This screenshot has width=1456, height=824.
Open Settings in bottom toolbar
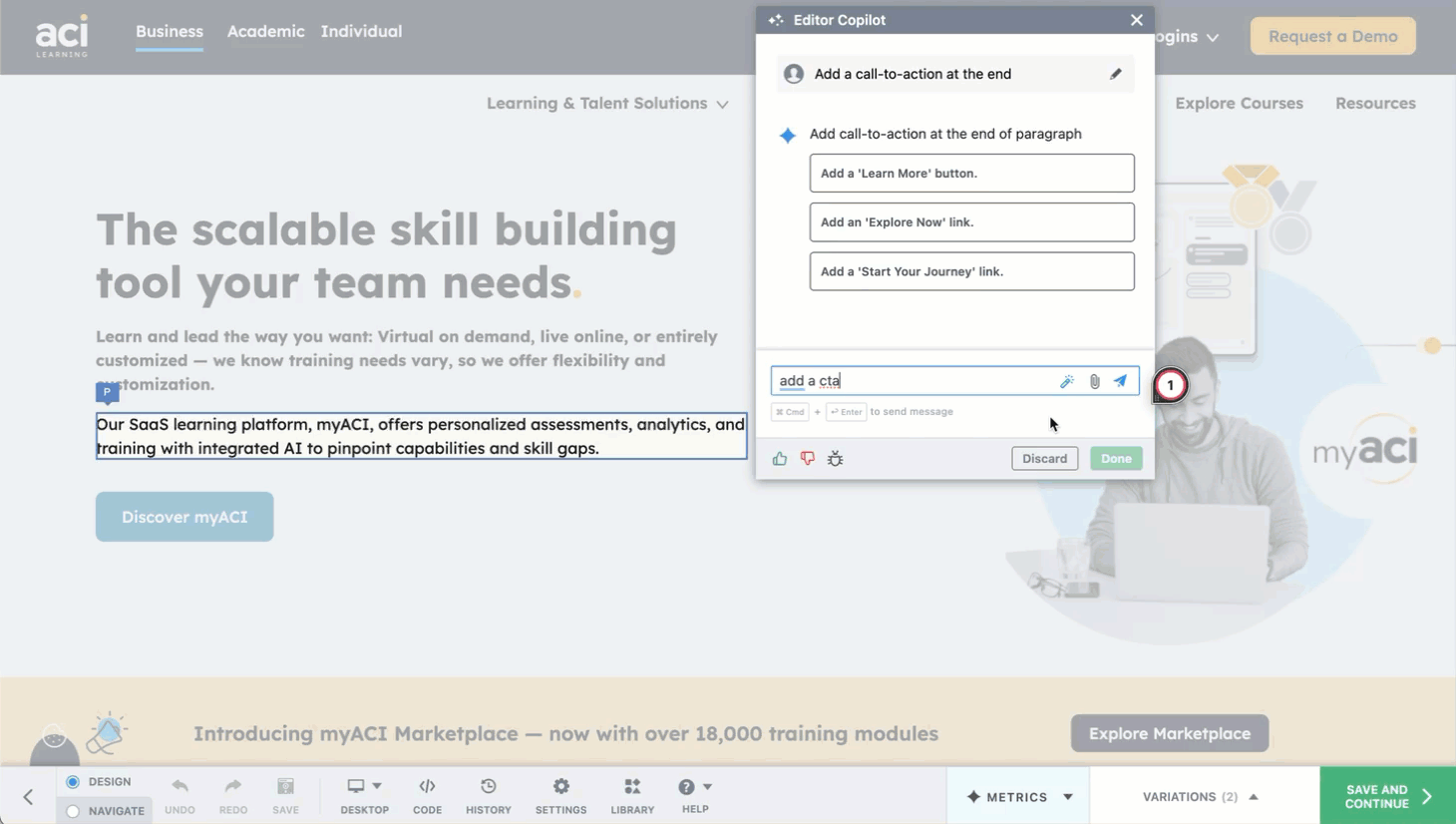tap(560, 796)
